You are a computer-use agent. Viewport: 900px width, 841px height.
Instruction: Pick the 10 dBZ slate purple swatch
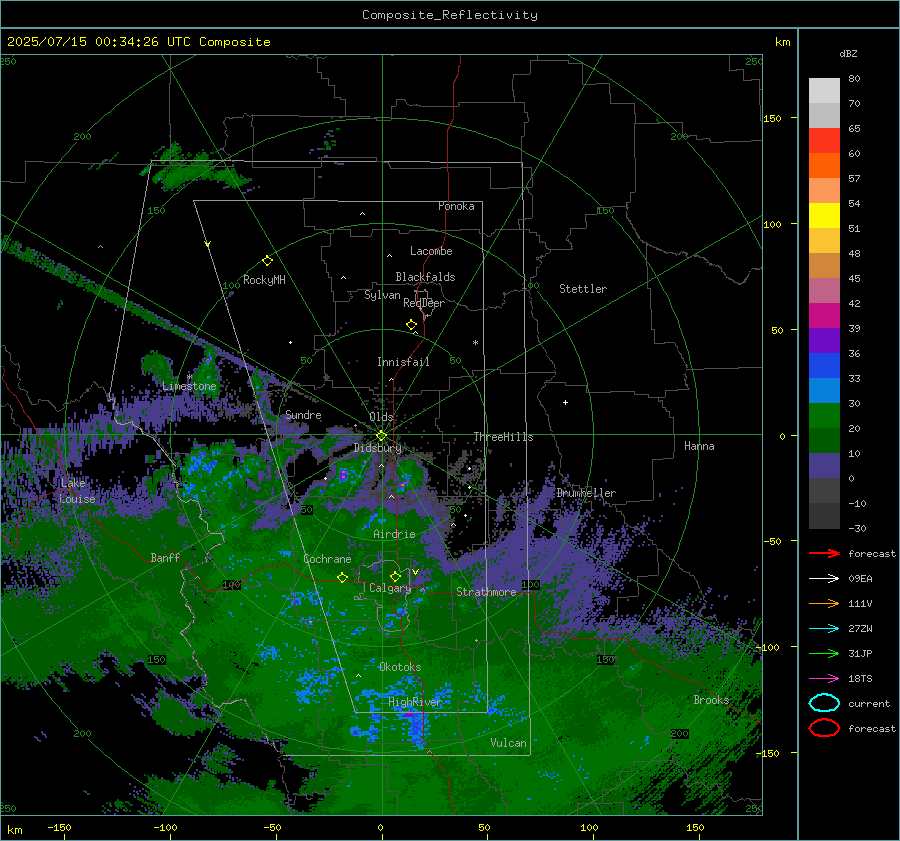[824, 466]
